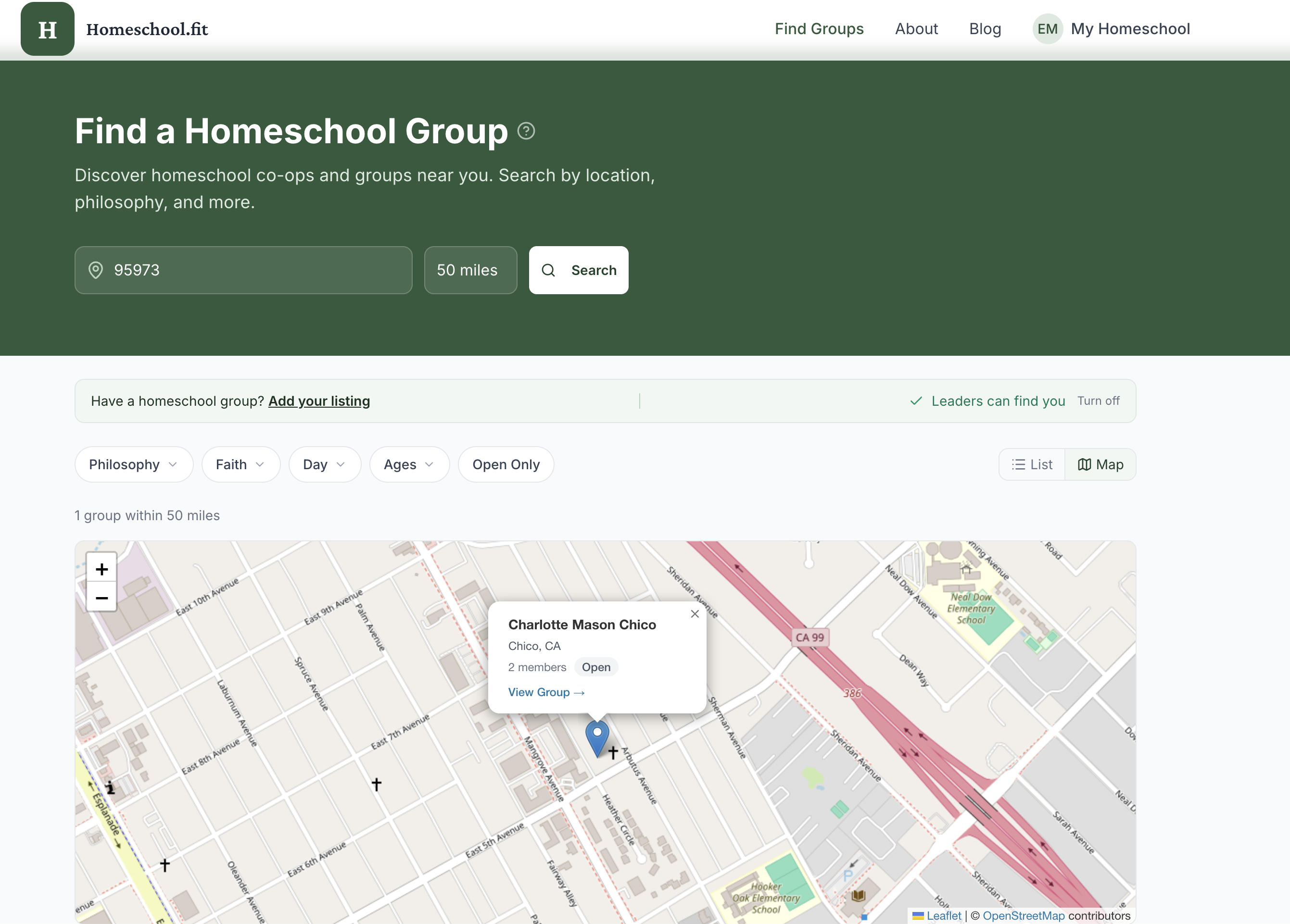Zoom in on the map
The height and width of the screenshot is (924, 1290).
pyautogui.click(x=102, y=569)
